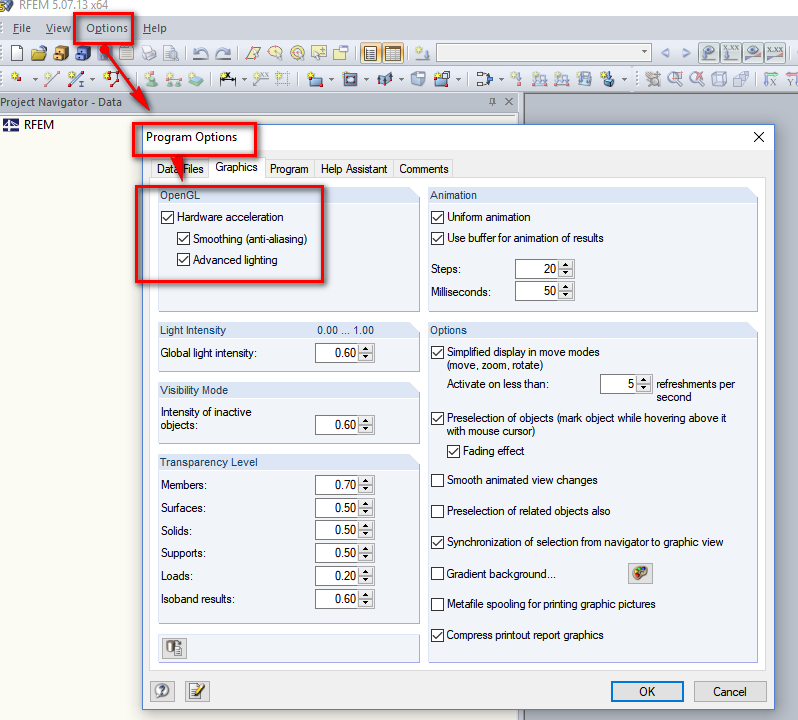Enable Preselection of related objects also
This screenshot has height=720, width=798.
pos(437,511)
